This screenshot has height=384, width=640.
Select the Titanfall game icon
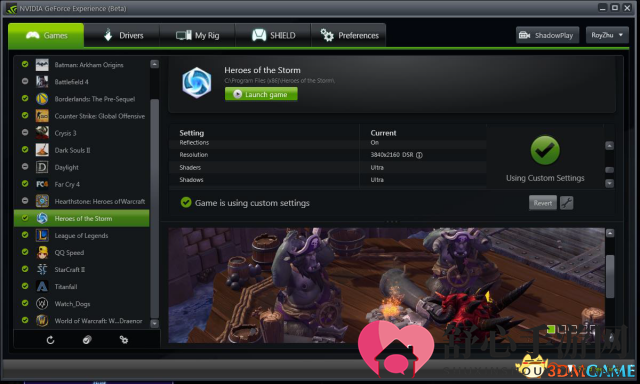42,286
